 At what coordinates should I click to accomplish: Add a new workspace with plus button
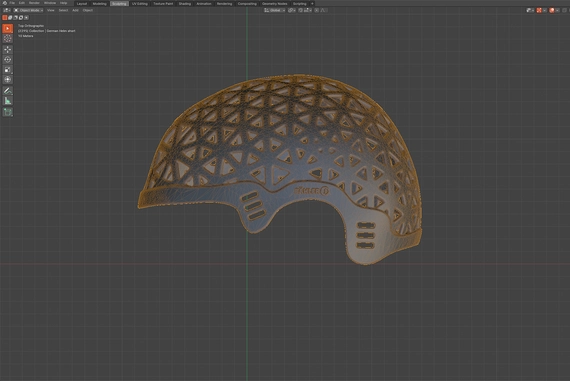pyautogui.click(x=312, y=4)
